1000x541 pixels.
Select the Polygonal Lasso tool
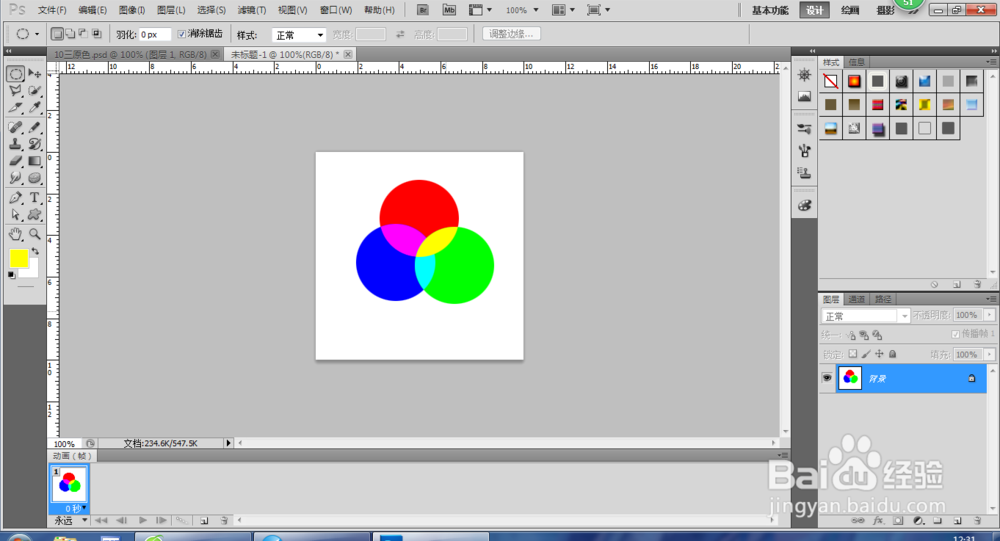(x=16, y=91)
